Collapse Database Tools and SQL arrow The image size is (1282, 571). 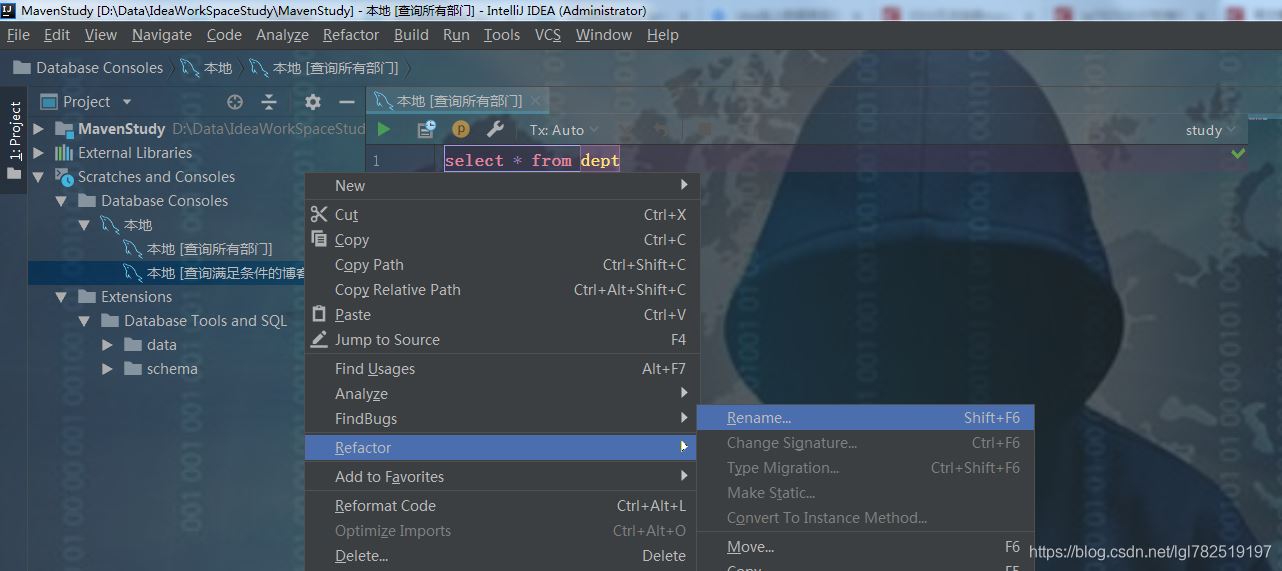(85, 321)
